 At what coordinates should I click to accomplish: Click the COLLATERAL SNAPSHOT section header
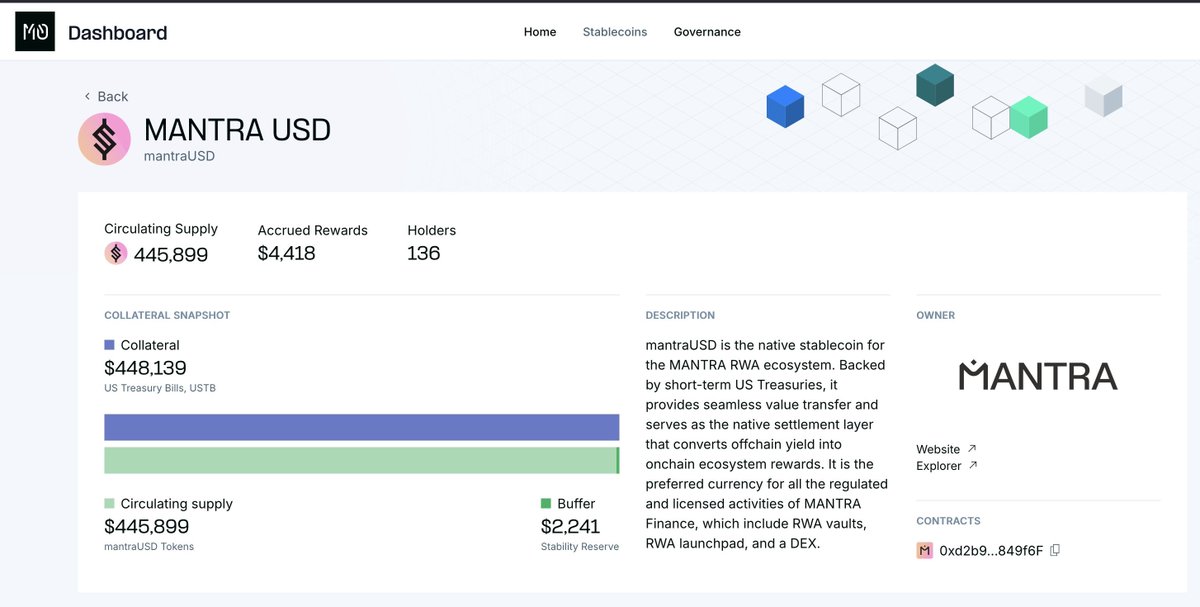pos(167,315)
